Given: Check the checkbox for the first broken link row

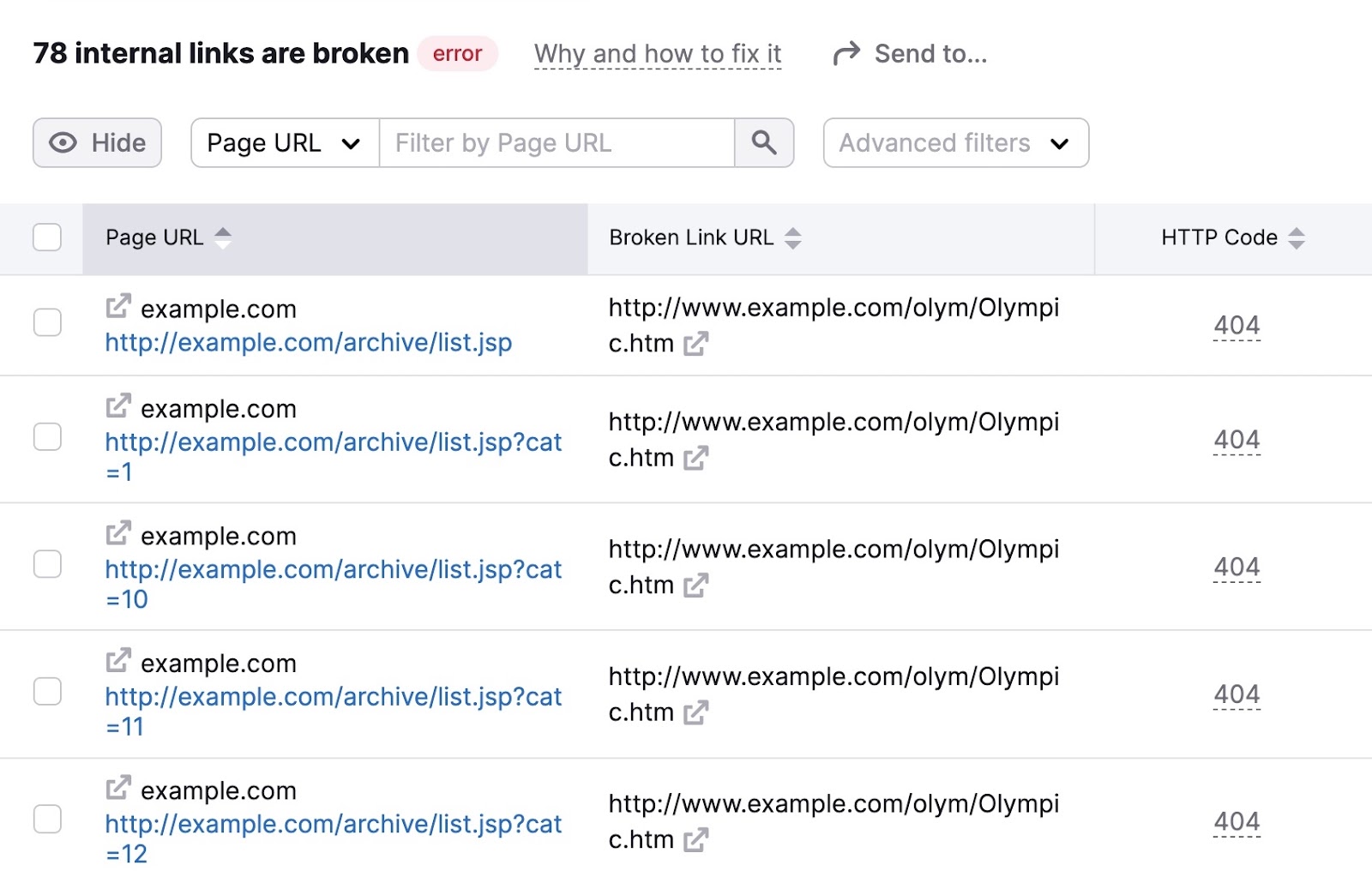Looking at the screenshot, I should point(46,324).
